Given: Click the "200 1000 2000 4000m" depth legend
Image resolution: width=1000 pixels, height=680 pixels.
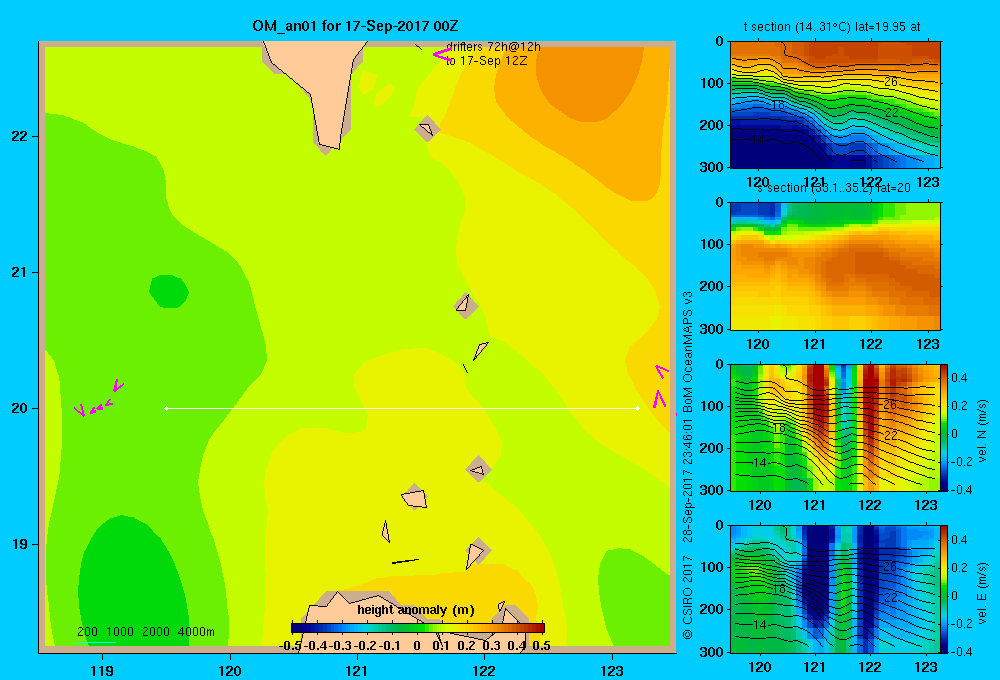Looking at the screenshot, I should [145, 632].
